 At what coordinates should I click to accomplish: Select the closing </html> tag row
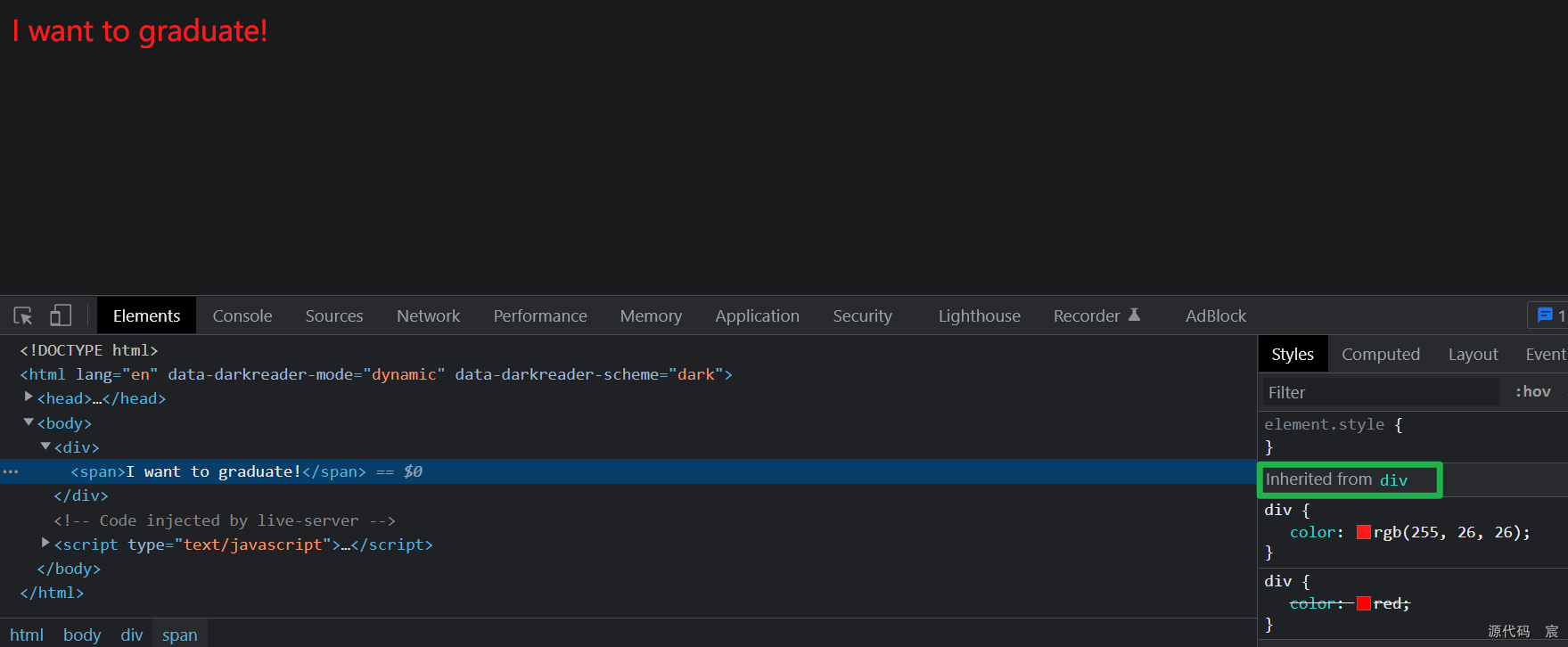52,593
